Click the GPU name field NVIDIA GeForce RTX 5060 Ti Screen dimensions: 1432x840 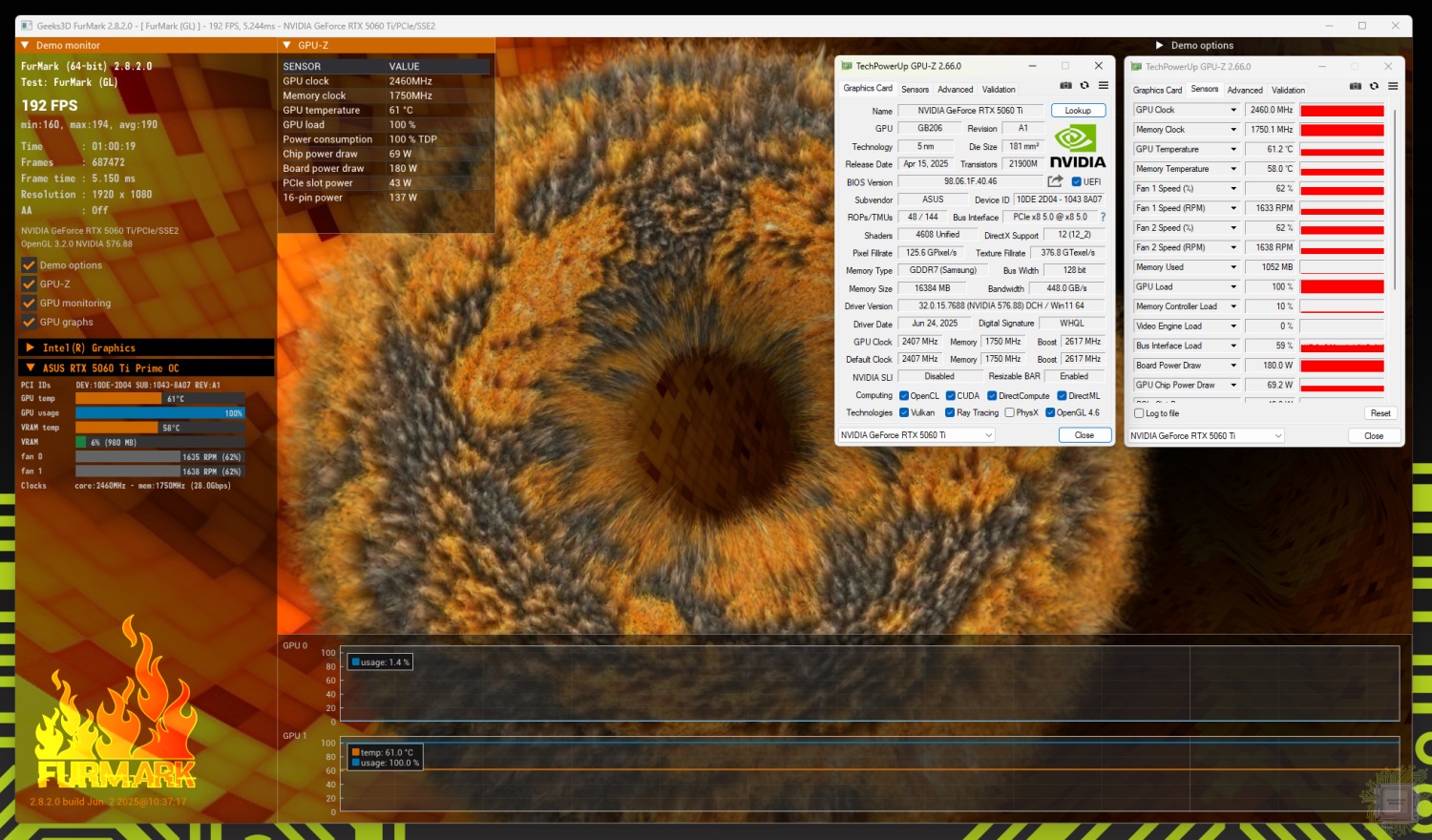(970, 111)
